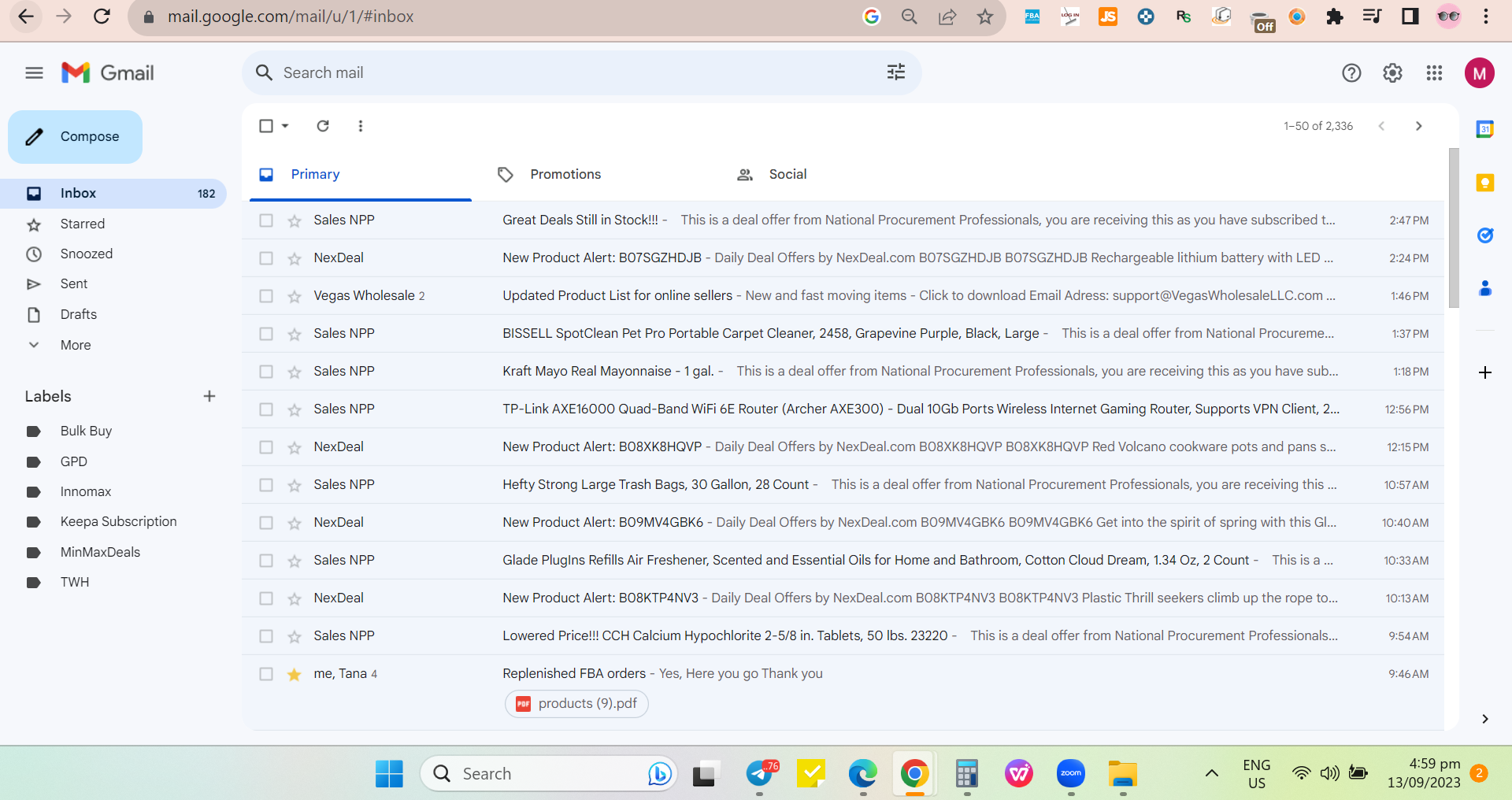This screenshot has height=800, width=1512.
Task: Select the master select-all checkbox
Action: point(266,126)
